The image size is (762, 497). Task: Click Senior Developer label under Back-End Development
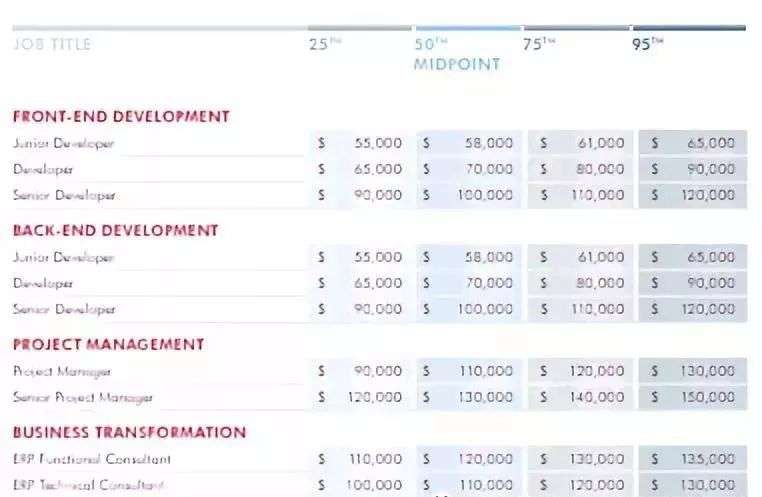coord(64,309)
